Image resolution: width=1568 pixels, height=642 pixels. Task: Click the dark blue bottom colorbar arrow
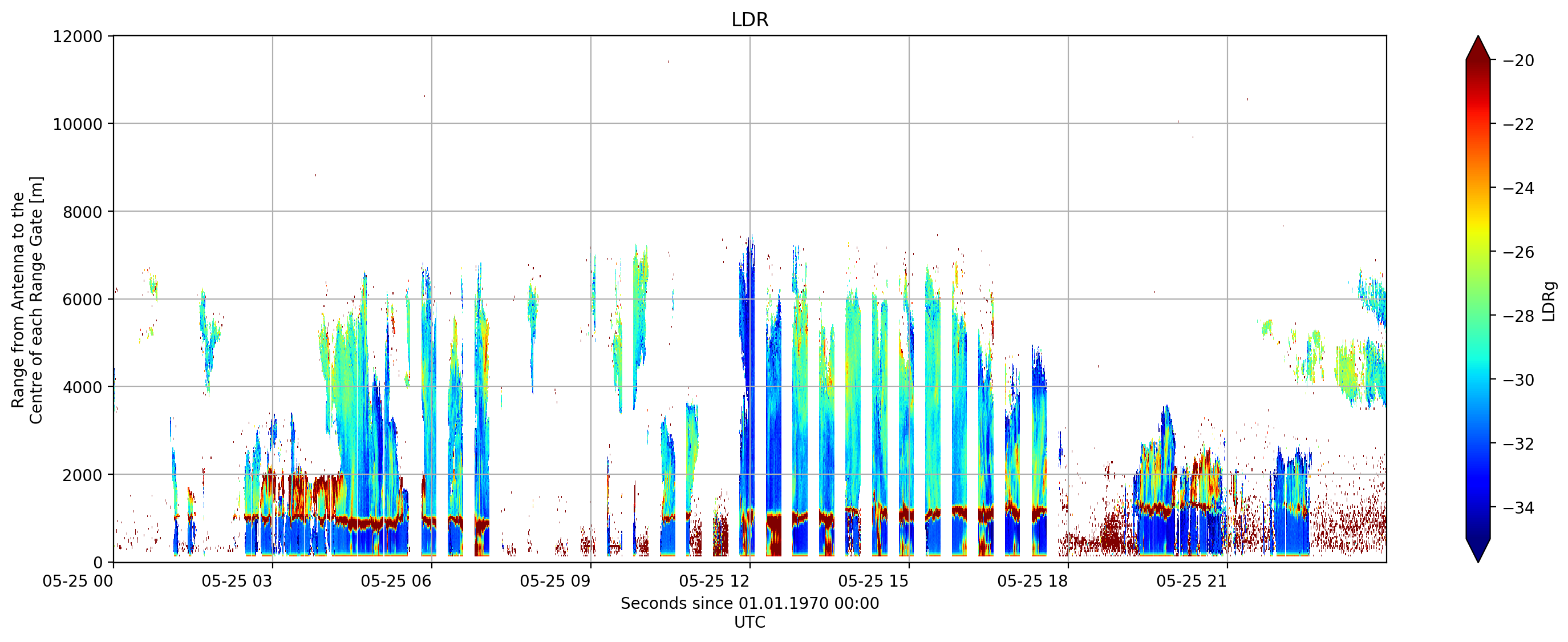point(1478,550)
